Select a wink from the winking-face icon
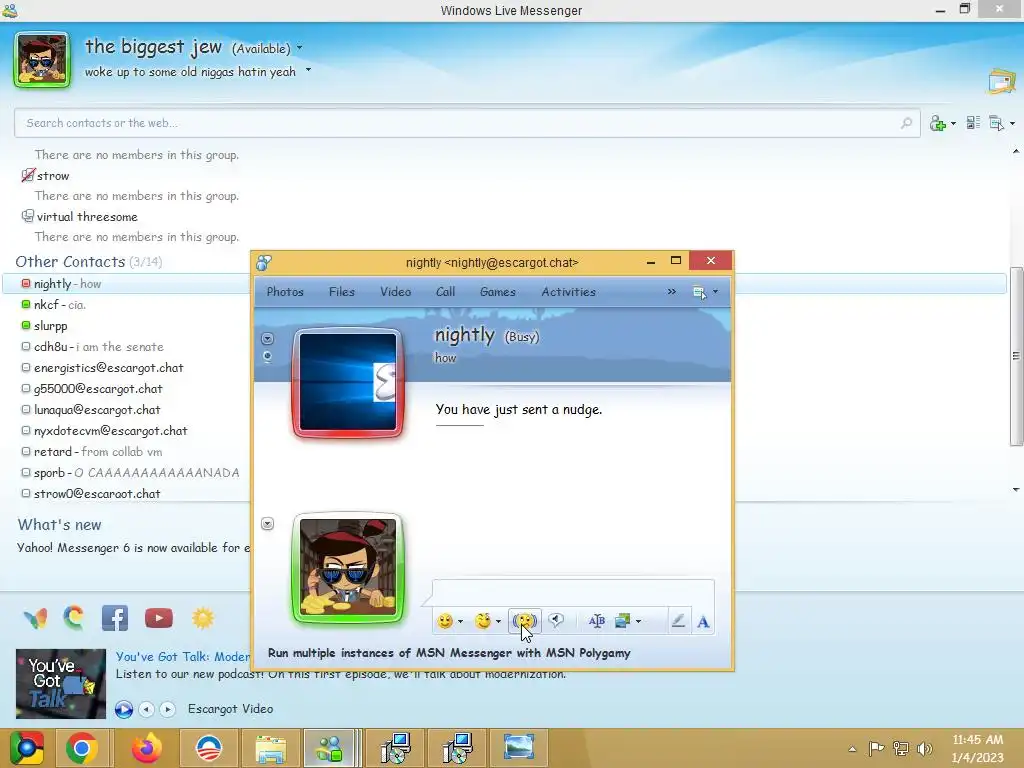This screenshot has height=768, width=1024. pyautogui.click(x=483, y=621)
